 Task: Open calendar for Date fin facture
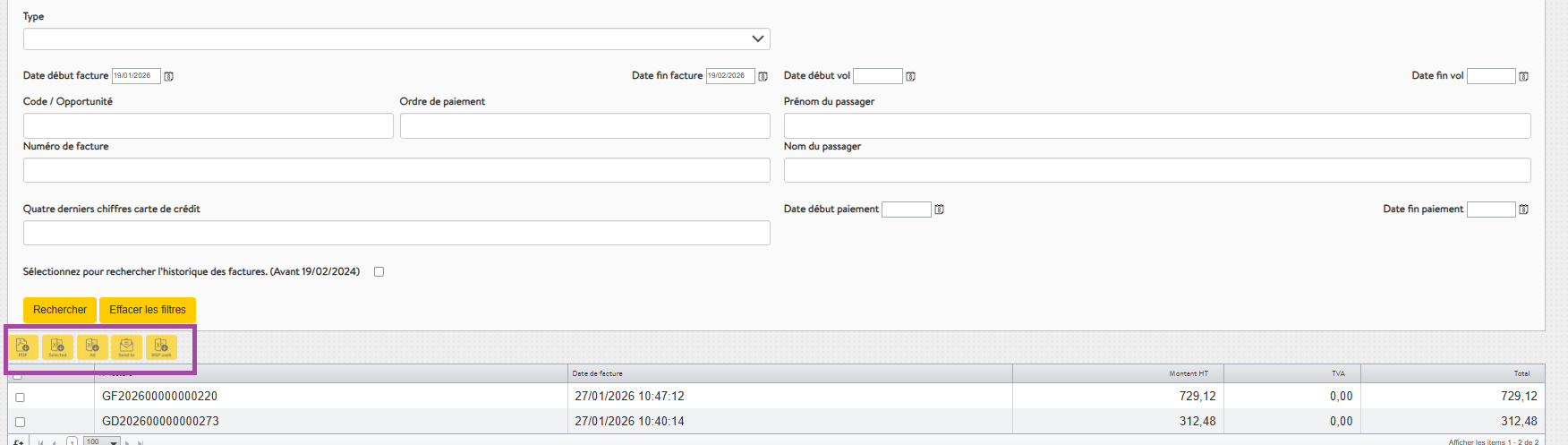tap(763, 77)
